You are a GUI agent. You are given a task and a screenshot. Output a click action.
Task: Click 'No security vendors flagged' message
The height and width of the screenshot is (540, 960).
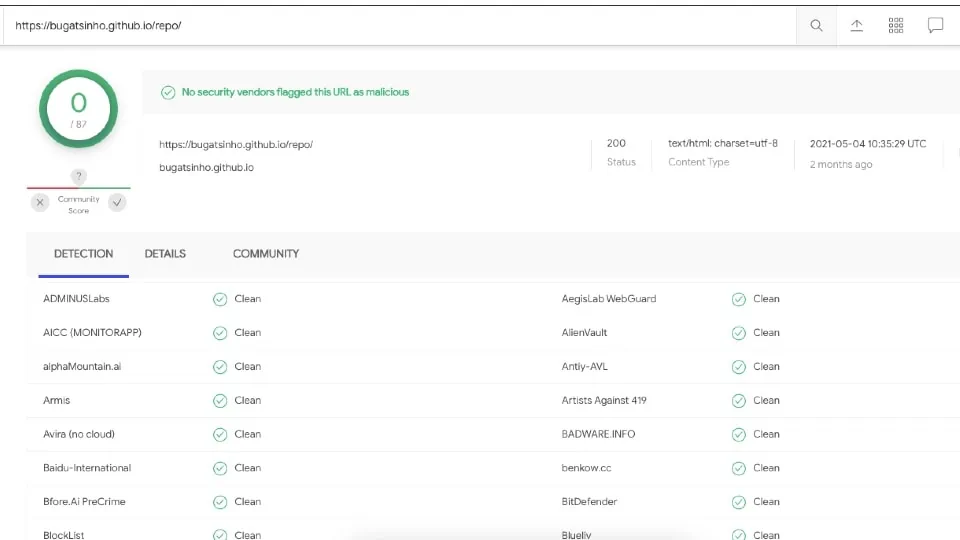[295, 92]
